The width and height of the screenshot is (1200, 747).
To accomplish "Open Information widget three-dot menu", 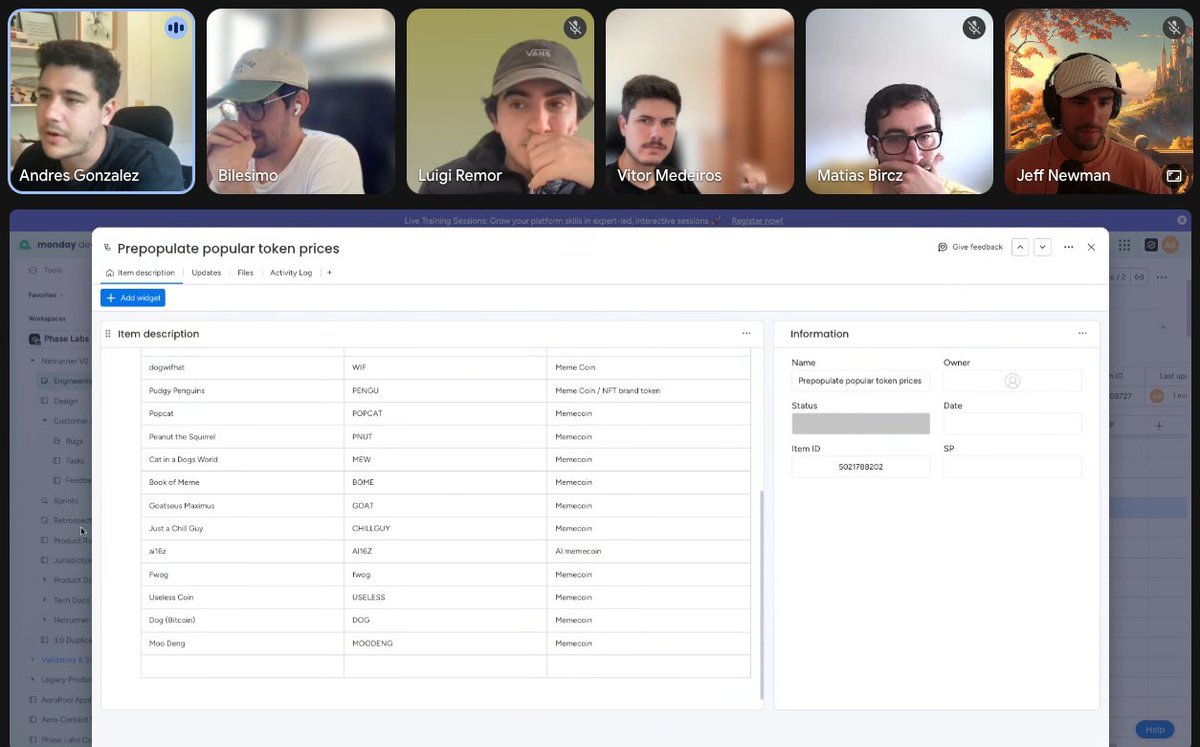I will (1082, 333).
